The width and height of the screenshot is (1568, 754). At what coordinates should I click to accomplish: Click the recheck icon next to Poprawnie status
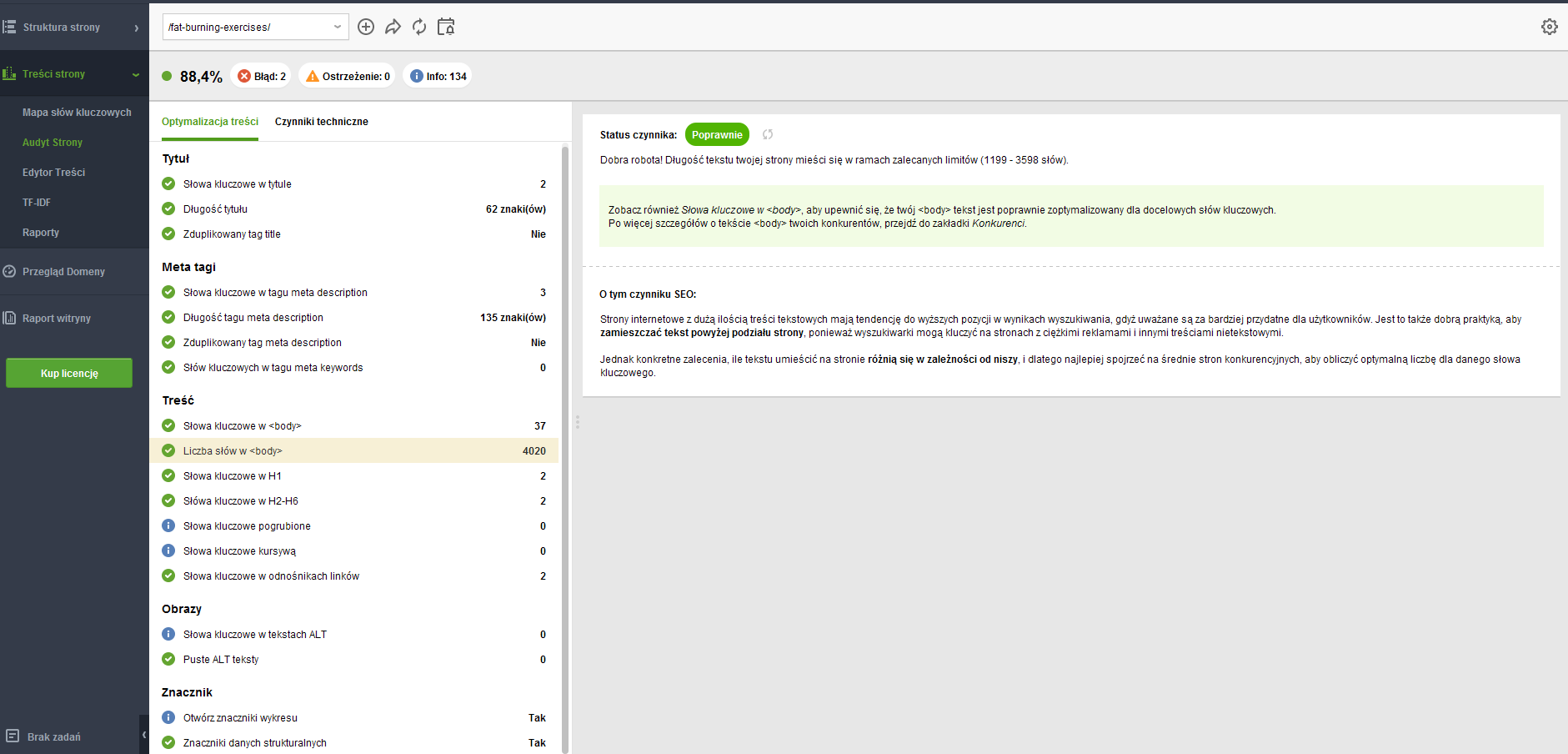768,134
